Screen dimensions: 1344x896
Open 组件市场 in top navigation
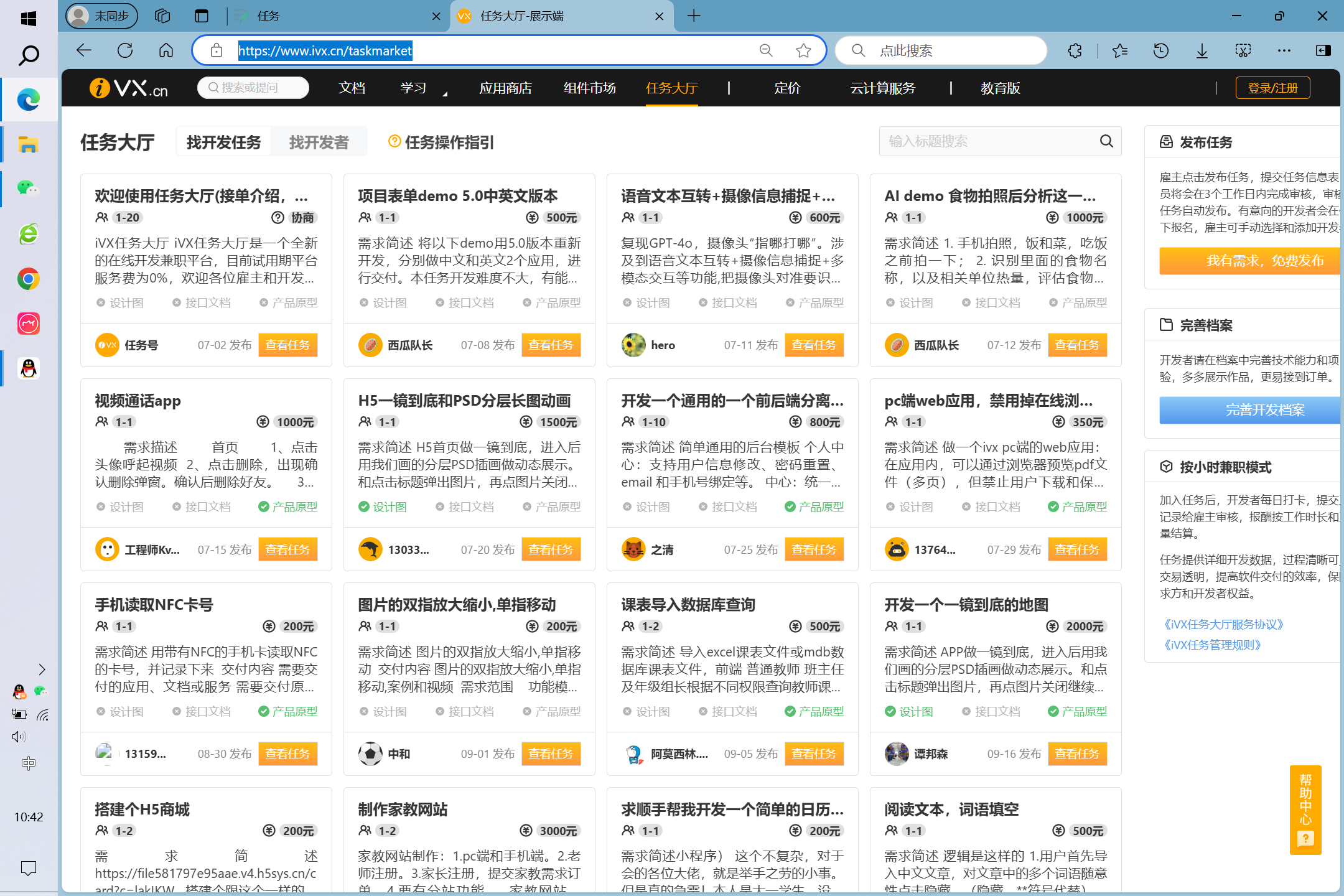pyautogui.click(x=589, y=88)
